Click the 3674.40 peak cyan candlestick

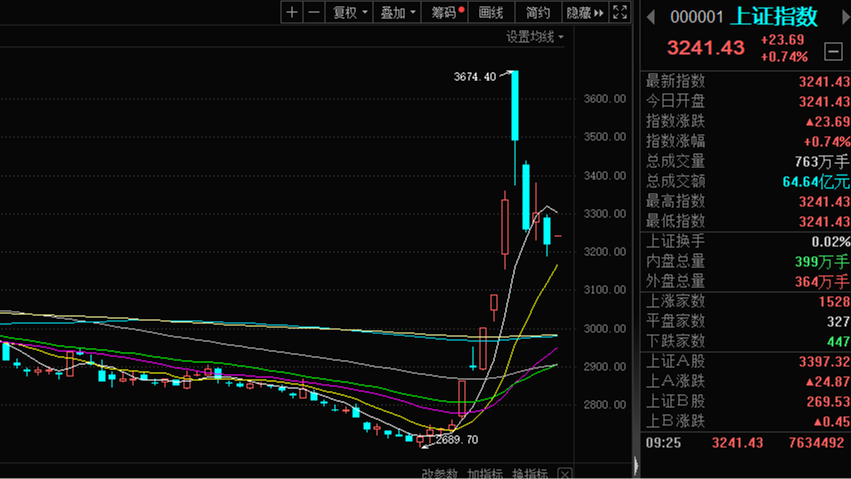515,106
